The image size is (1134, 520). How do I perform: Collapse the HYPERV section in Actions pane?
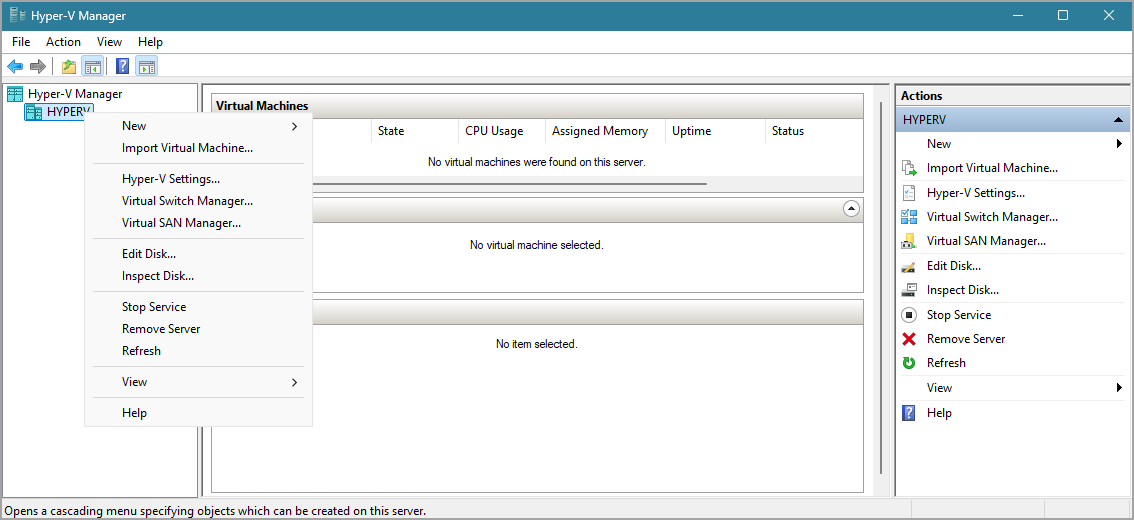pyautogui.click(x=1118, y=120)
